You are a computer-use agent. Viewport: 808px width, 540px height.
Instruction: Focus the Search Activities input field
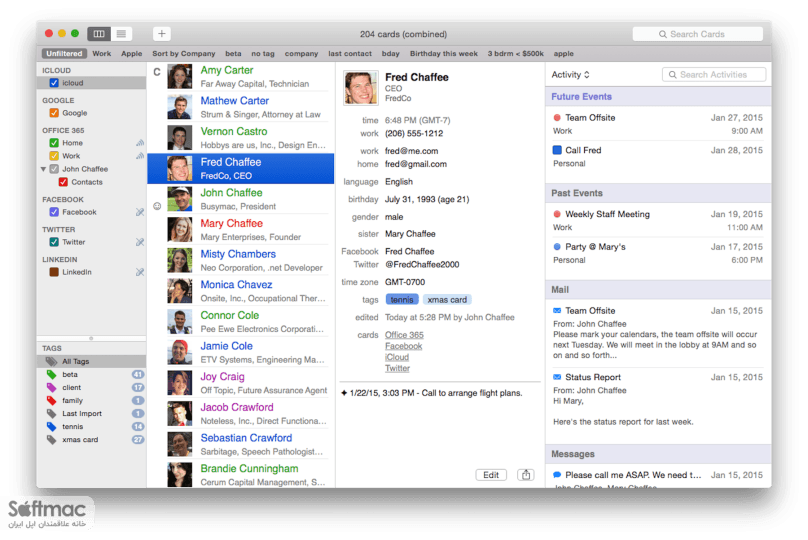pyautogui.click(x=714, y=75)
